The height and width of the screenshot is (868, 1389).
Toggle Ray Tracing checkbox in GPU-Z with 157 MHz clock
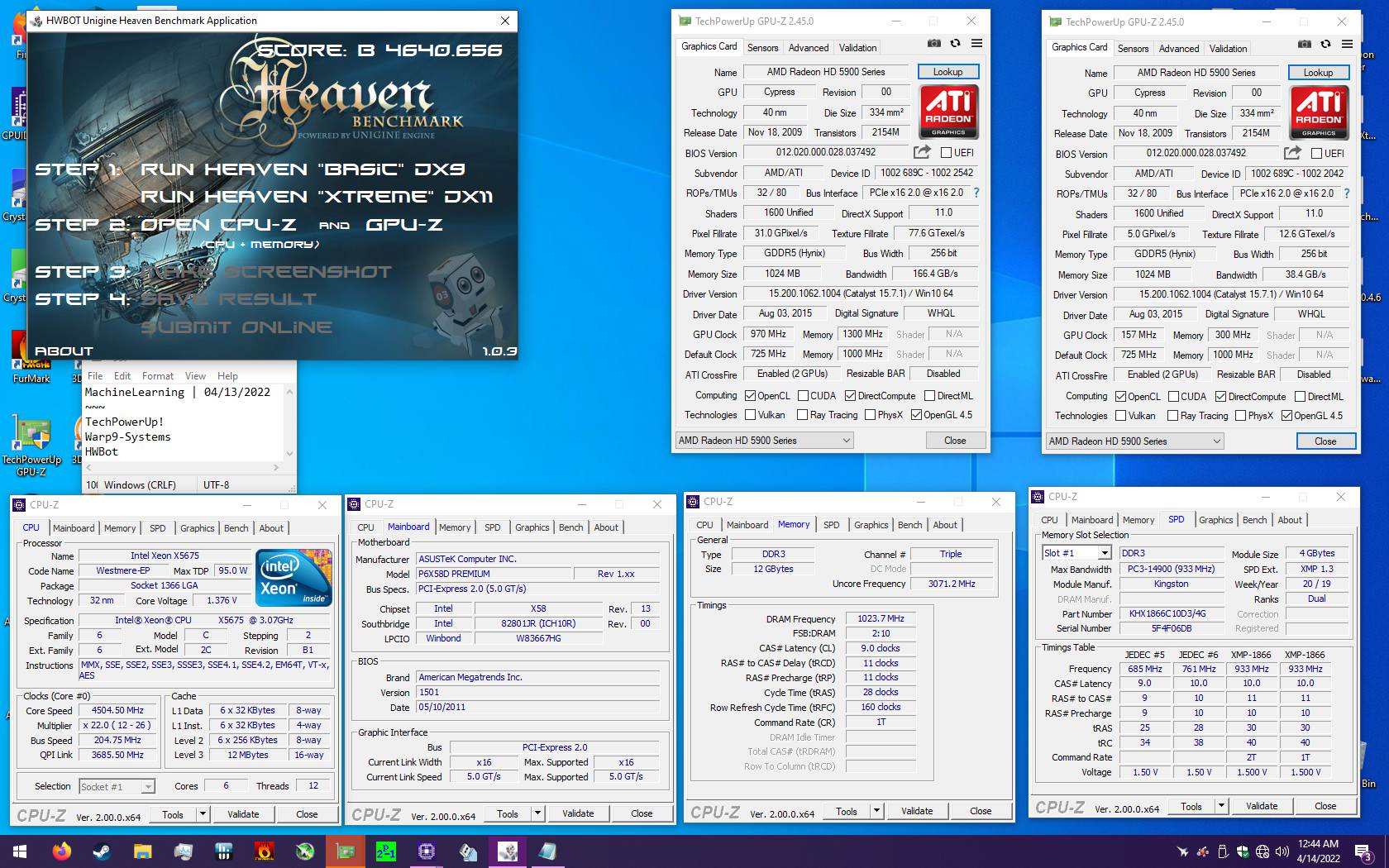click(1172, 416)
